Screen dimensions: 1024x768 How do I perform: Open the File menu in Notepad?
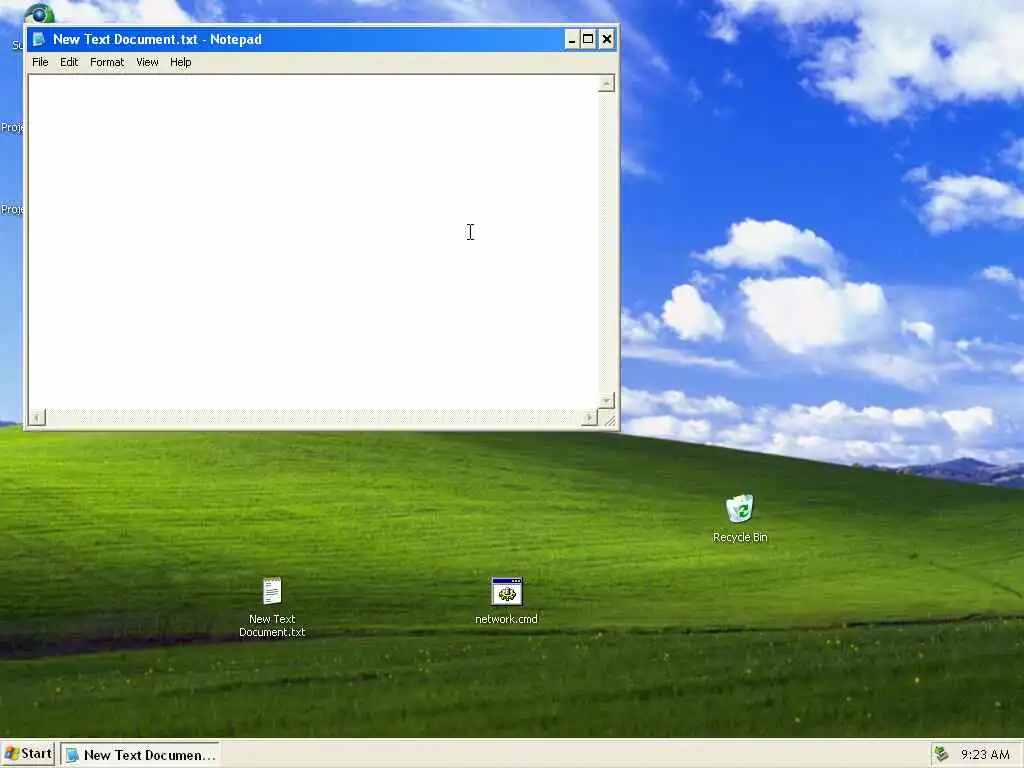pos(40,62)
